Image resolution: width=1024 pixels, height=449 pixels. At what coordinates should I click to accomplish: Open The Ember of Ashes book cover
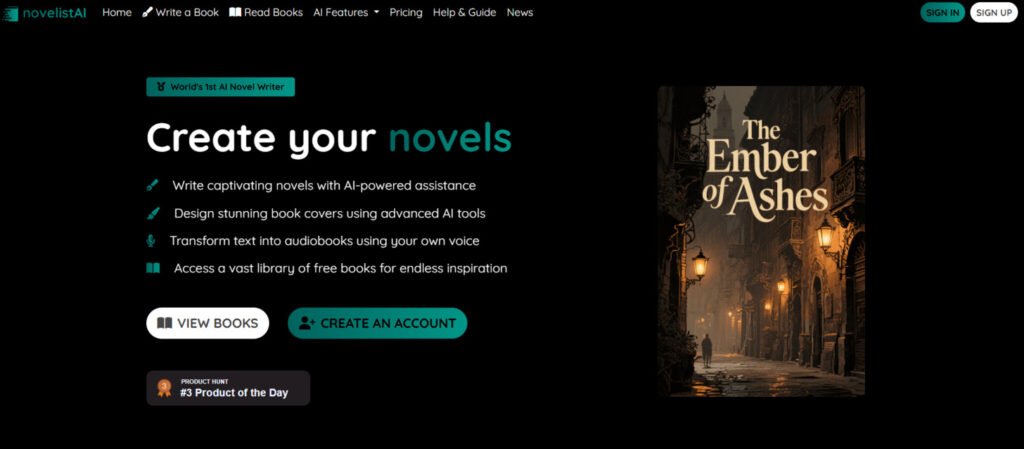tap(761, 241)
